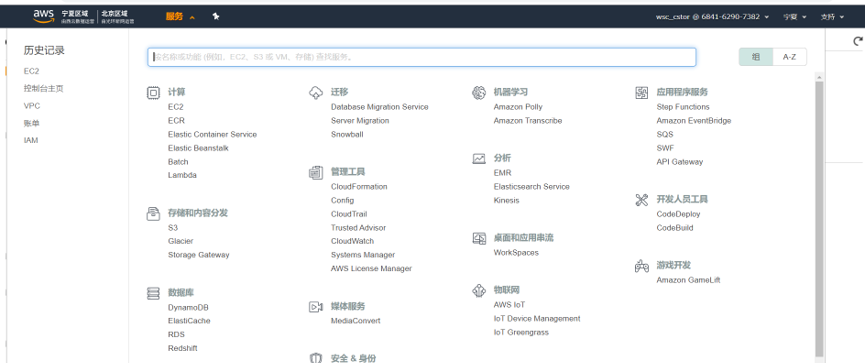Screen dimensions: 865x363
Task: Open AWS License Manager
Action: (x=371, y=269)
